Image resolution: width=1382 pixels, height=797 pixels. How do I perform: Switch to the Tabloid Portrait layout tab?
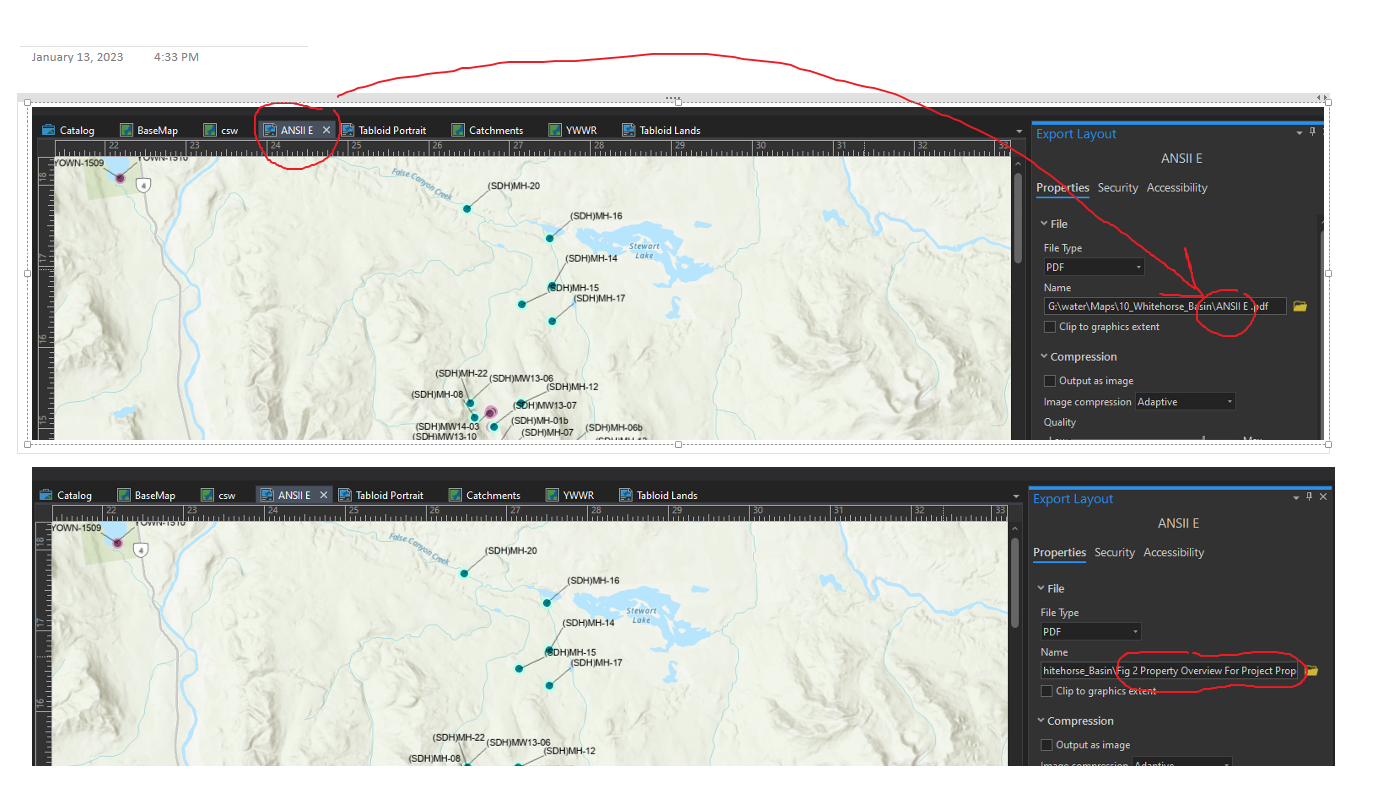[x=390, y=129]
